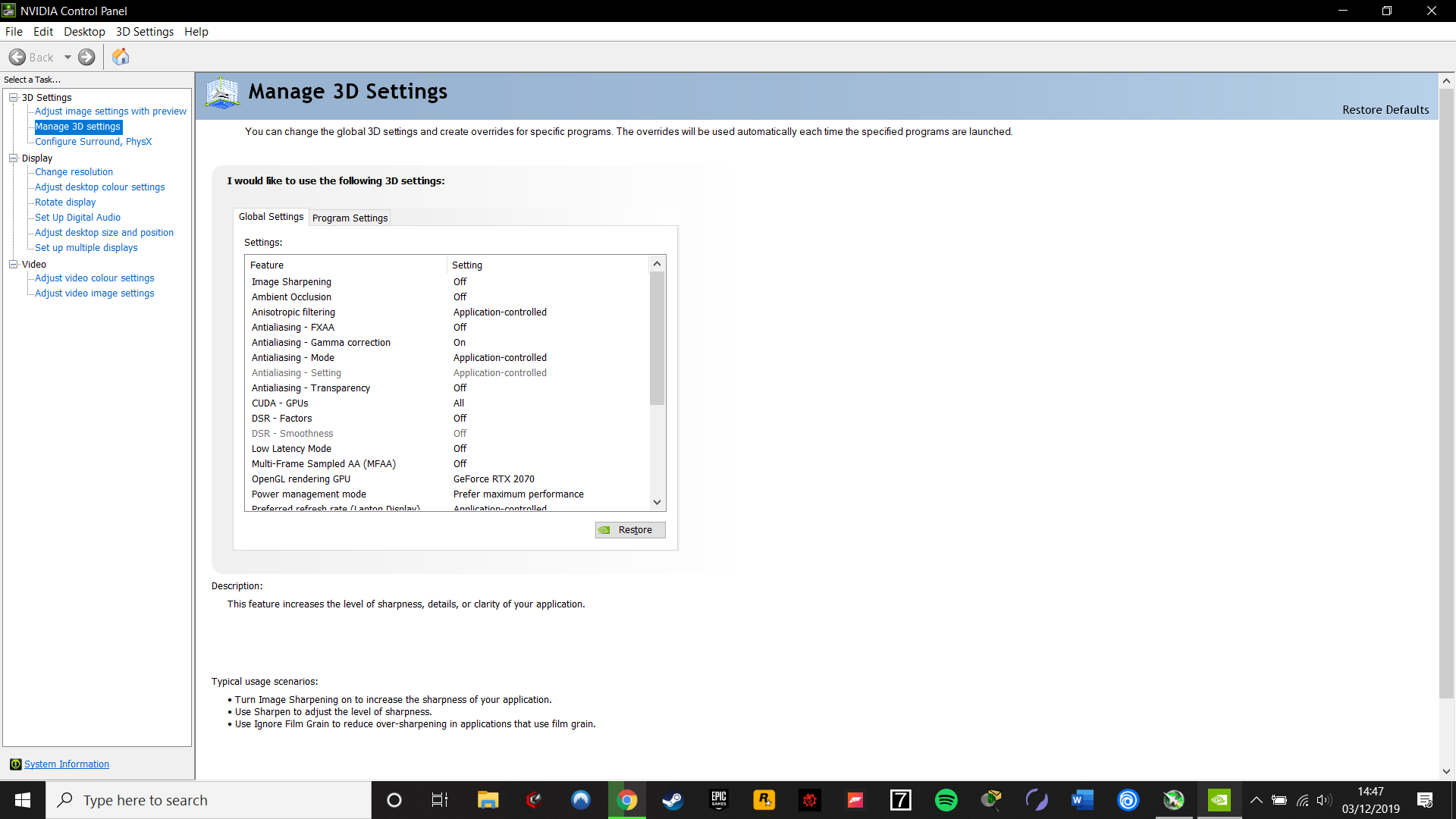Select the OpenGL rendering GPU row
The height and width of the screenshot is (819, 1456).
coord(447,479)
